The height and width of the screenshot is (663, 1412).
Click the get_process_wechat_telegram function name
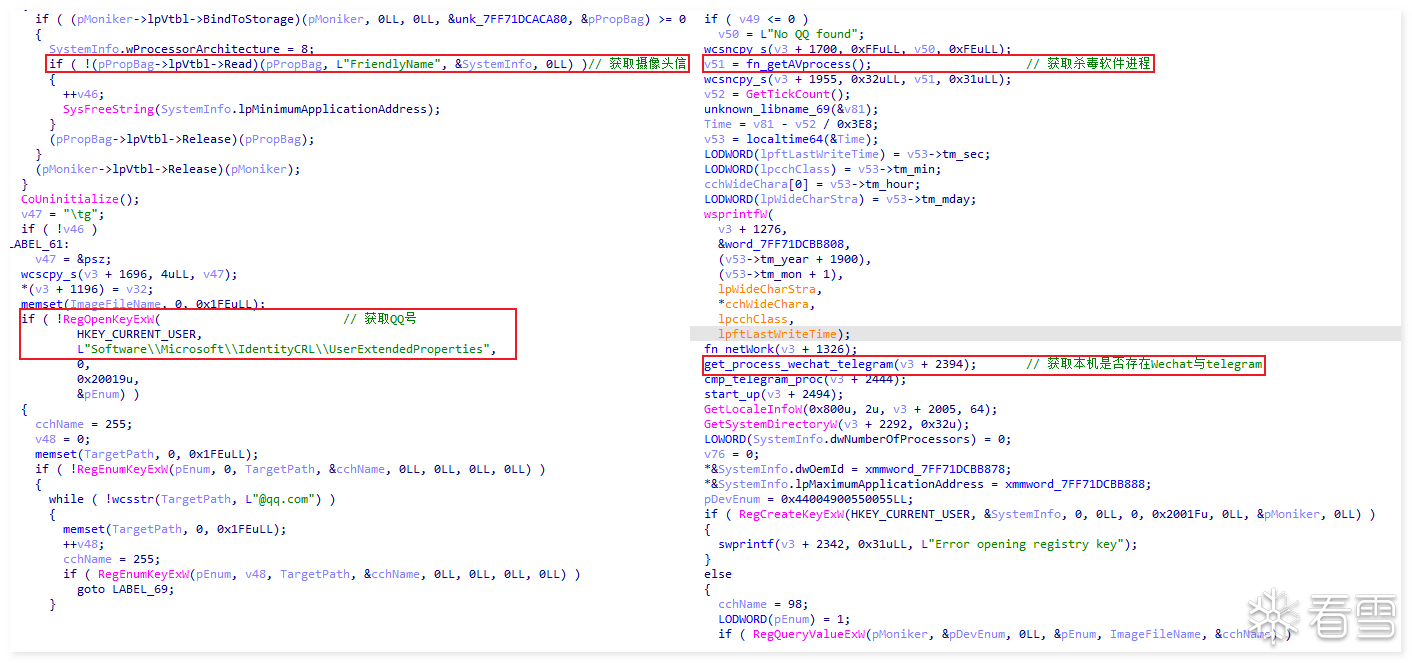(797, 364)
